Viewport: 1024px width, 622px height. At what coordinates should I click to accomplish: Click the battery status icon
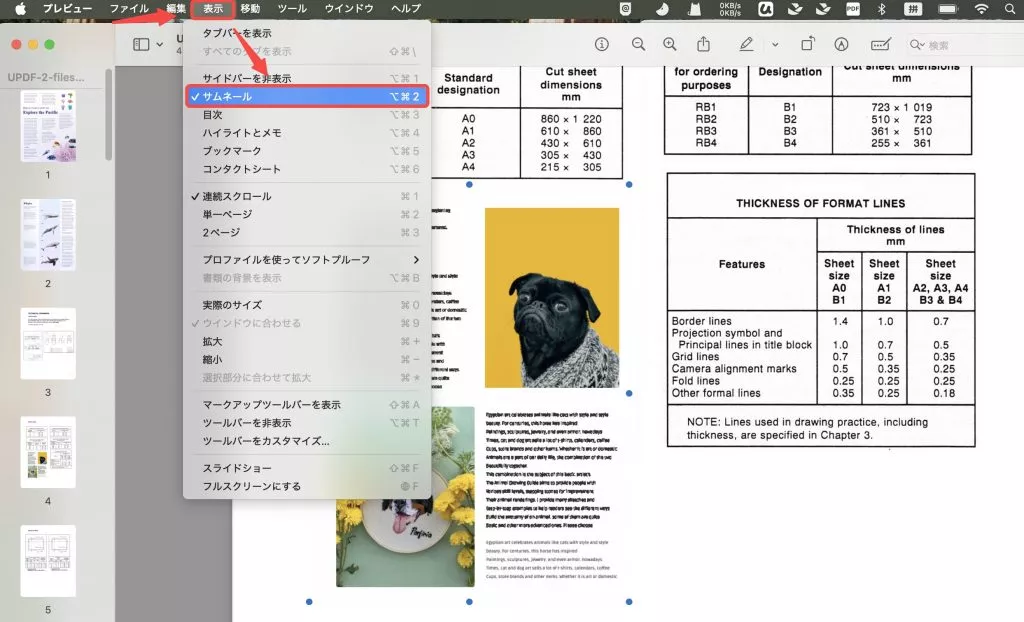[948, 8]
